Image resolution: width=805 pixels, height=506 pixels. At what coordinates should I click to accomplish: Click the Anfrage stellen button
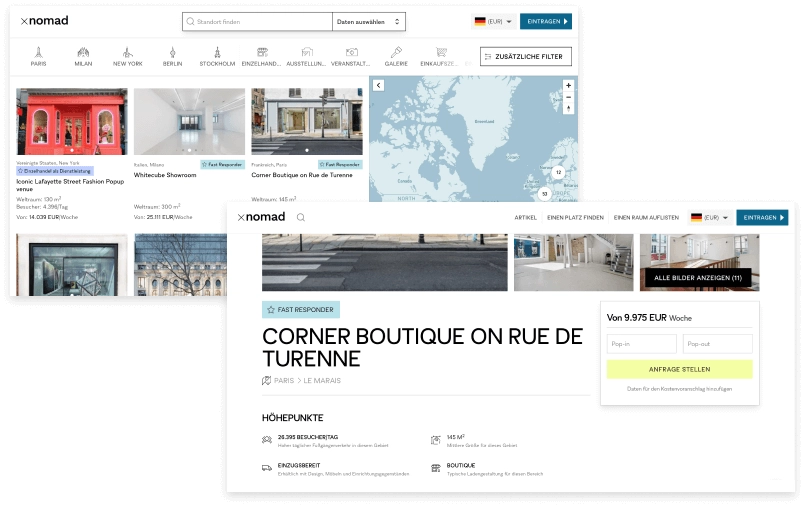679,369
